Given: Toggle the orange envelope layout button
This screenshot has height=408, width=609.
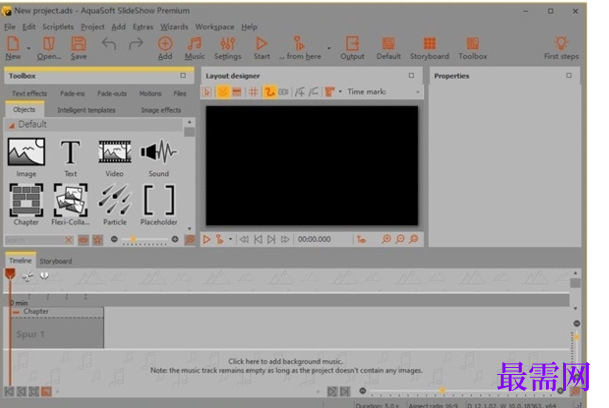Looking at the screenshot, I should click(223, 92).
